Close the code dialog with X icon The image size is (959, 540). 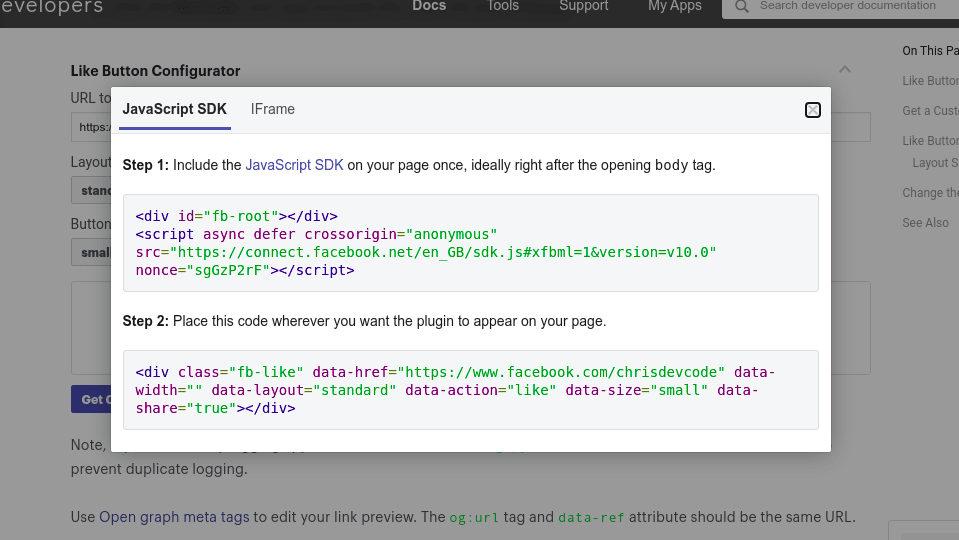click(812, 110)
